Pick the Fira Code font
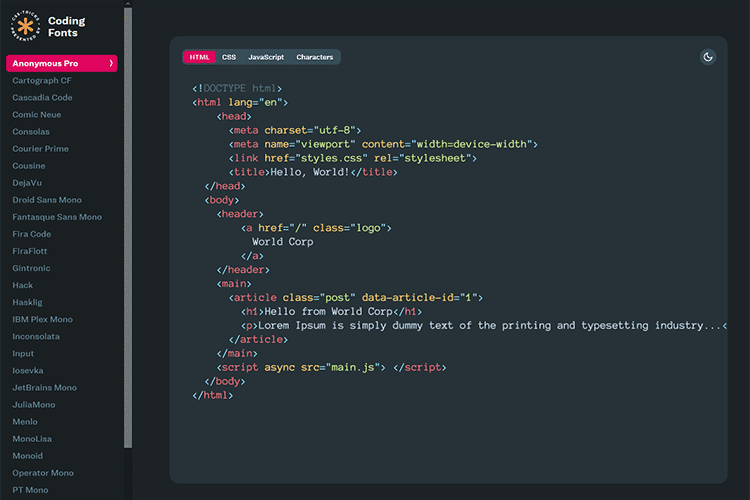750x500 pixels. (x=32, y=234)
